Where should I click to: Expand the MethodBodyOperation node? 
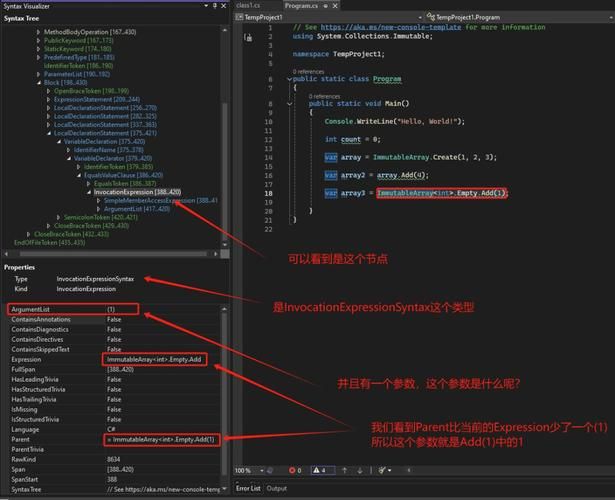tap(39, 32)
